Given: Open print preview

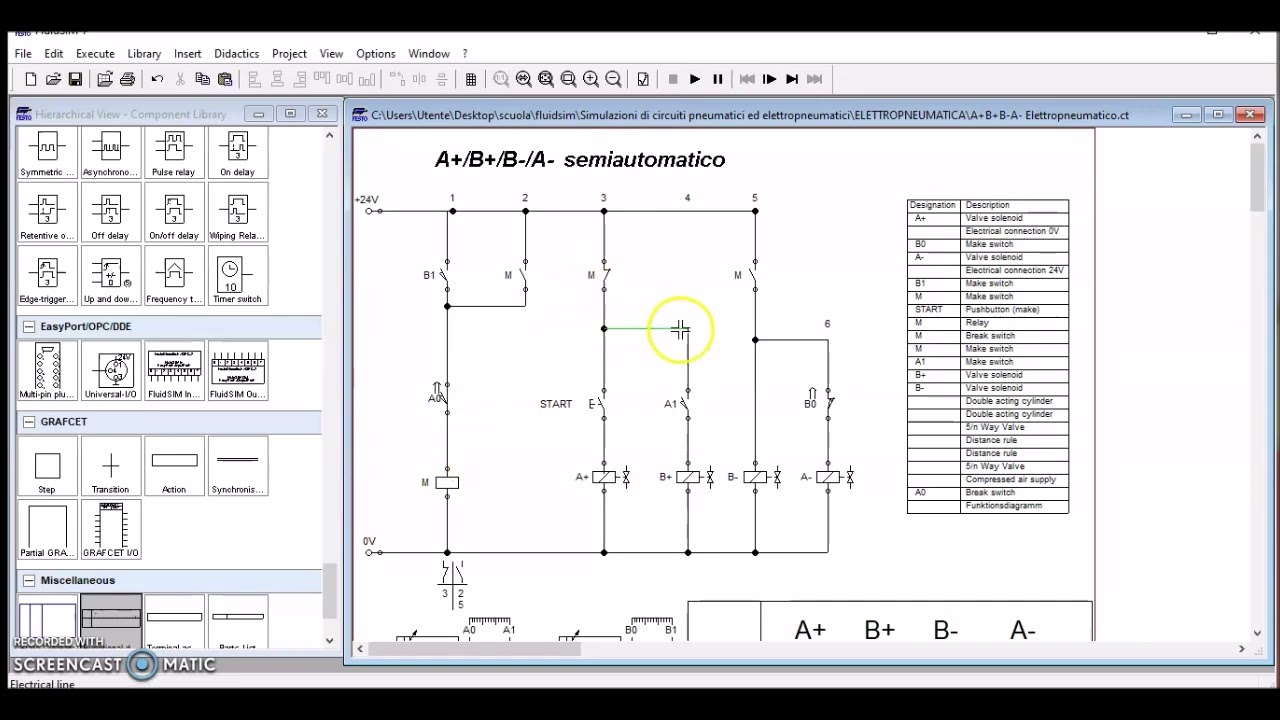Looking at the screenshot, I should pos(105,79).
